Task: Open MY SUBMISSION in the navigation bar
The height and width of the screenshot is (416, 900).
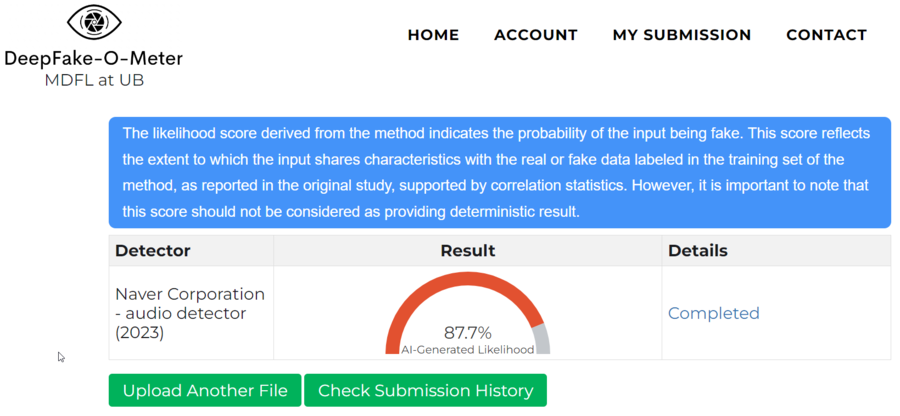Action: tap(682, 35)
